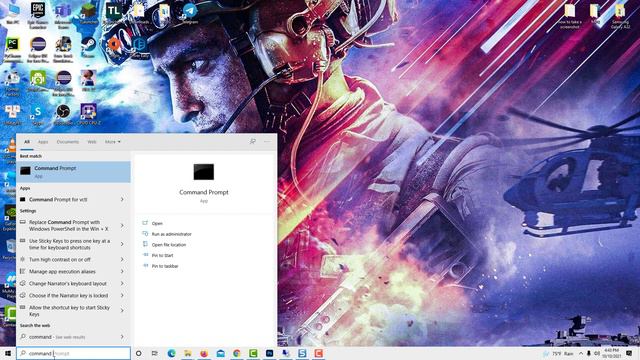
Task: Open Telegram desktop shortcut
Action: coord(190,13)
